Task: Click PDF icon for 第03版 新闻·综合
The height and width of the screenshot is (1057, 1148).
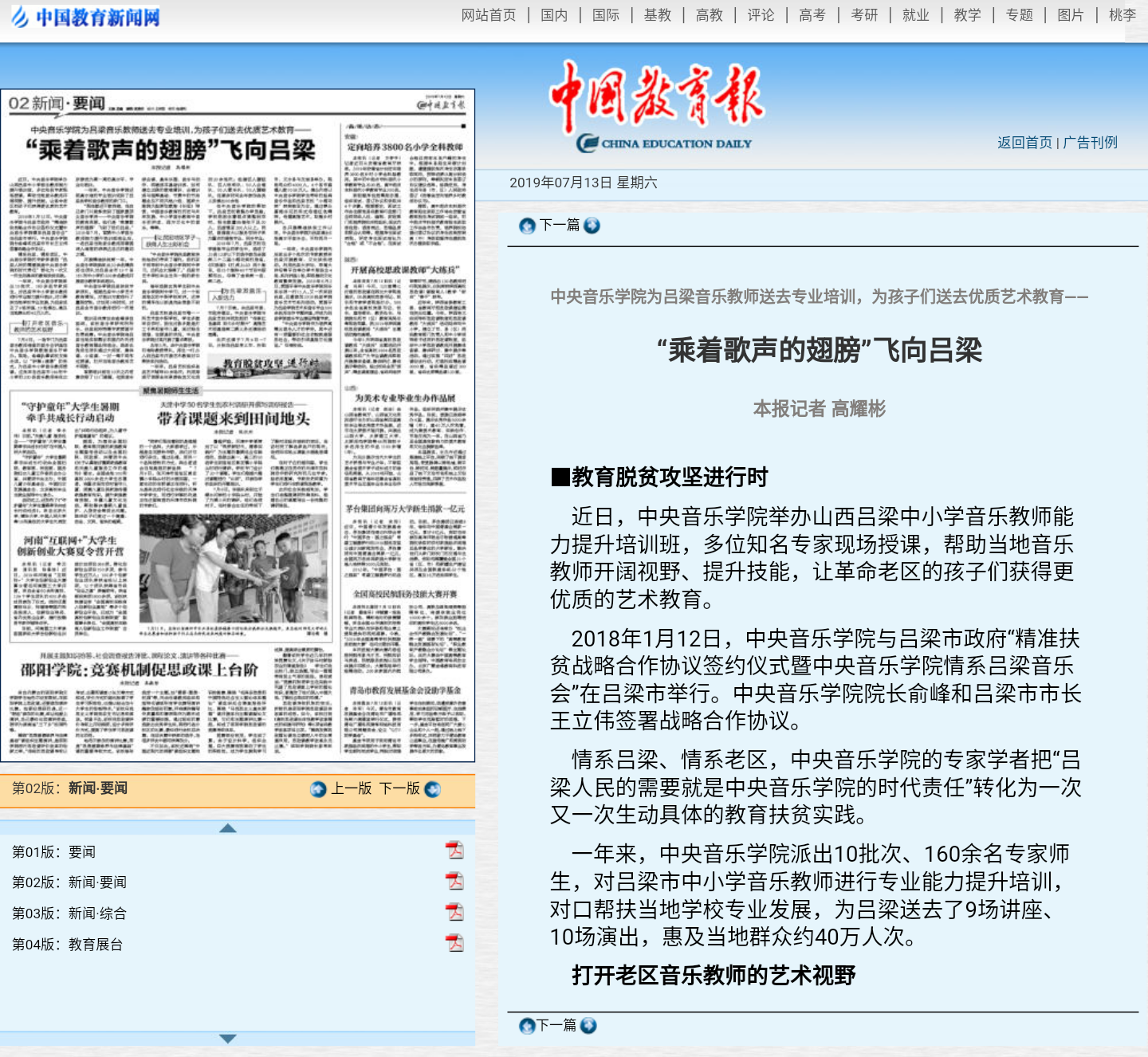Action: tap(454, 912)
